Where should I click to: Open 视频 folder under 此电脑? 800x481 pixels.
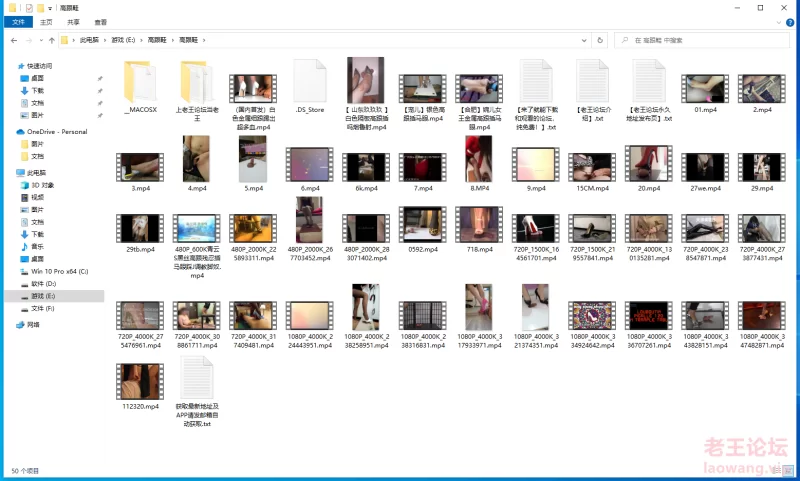pos(37,197)
